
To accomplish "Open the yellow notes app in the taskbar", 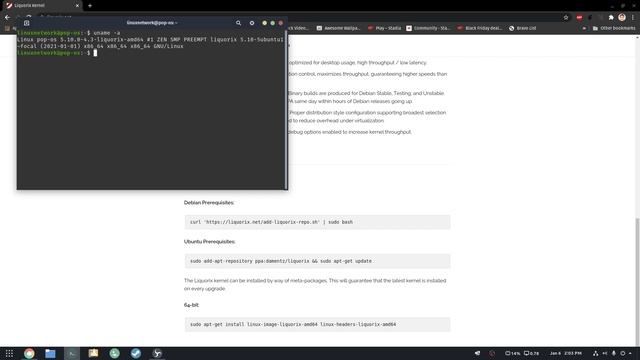I will pyautogui.click(x=93, y=353).
